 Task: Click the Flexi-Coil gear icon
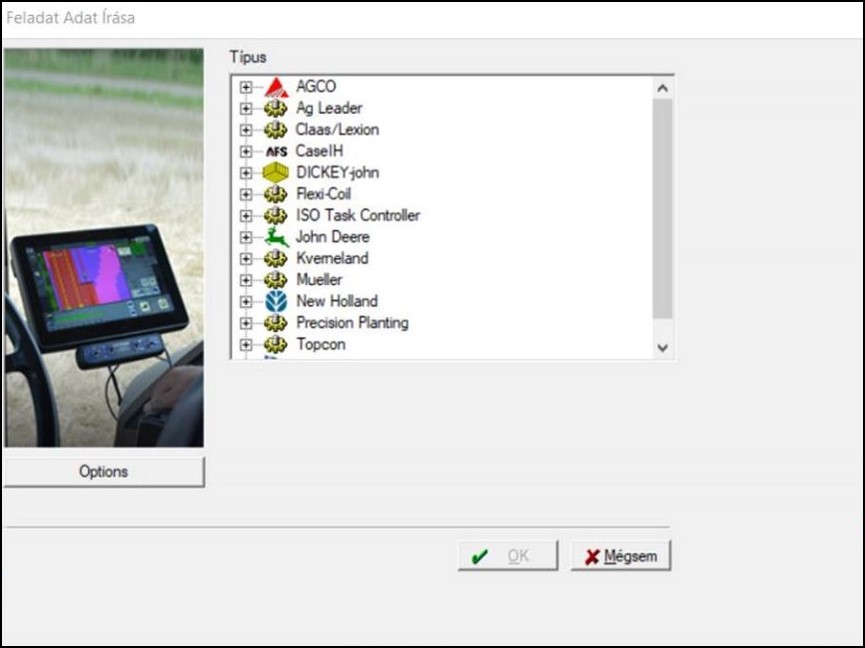pyautogui.click(x=276, y=194)
